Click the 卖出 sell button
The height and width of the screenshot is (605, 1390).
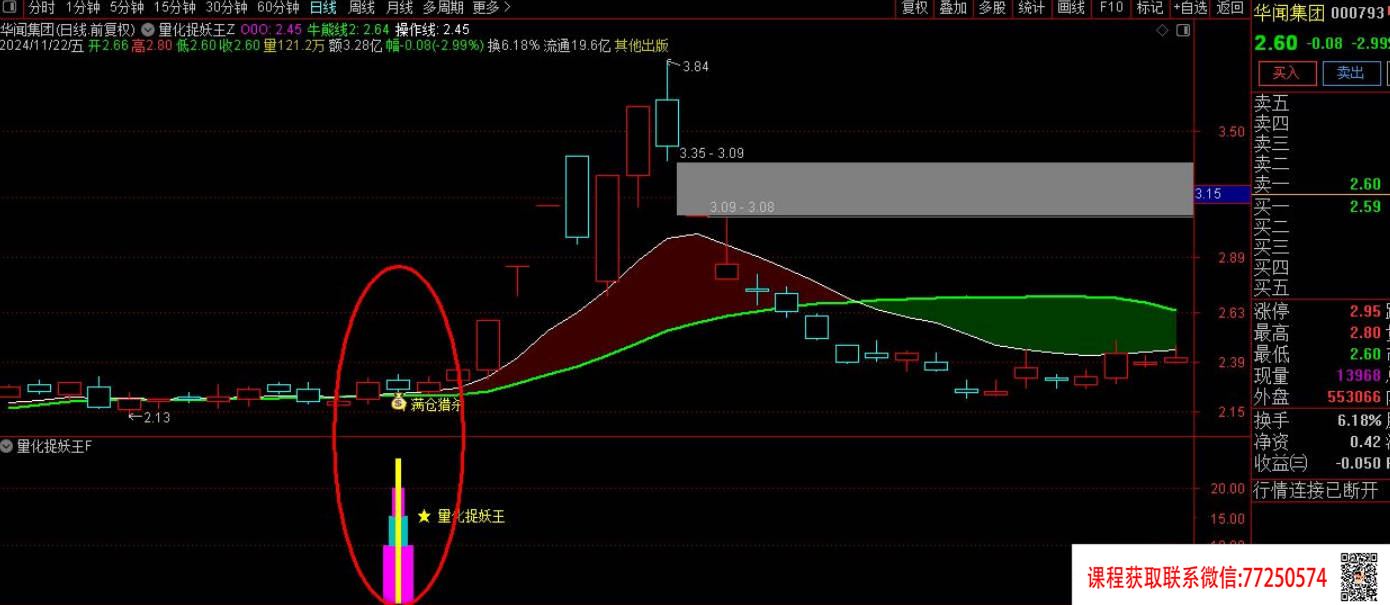pos(1351,73)
